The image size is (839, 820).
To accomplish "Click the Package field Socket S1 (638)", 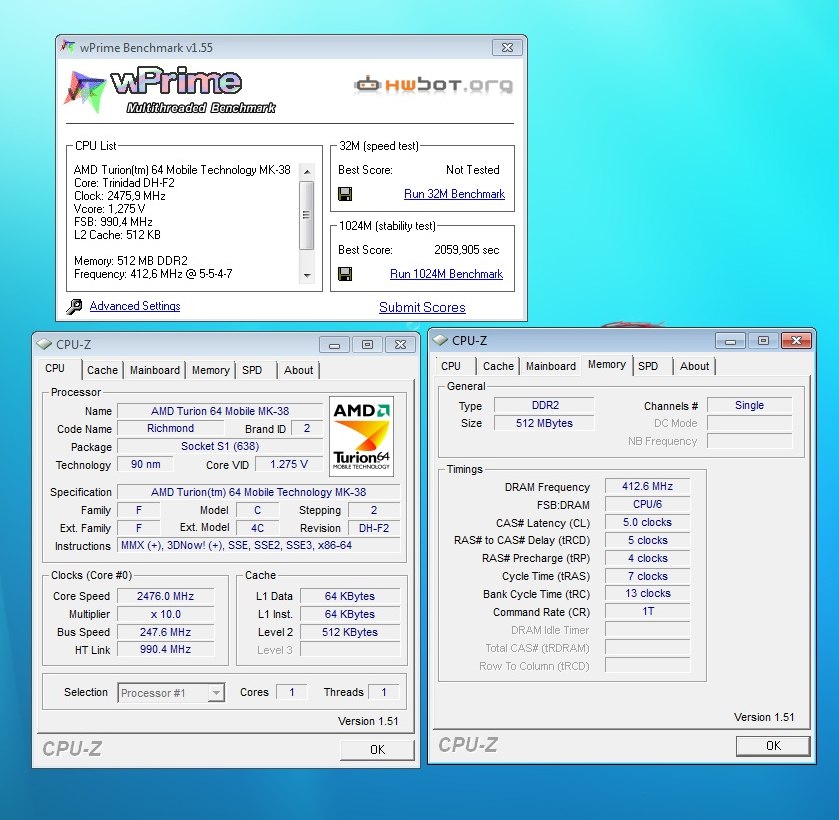I will pos(220,446).
